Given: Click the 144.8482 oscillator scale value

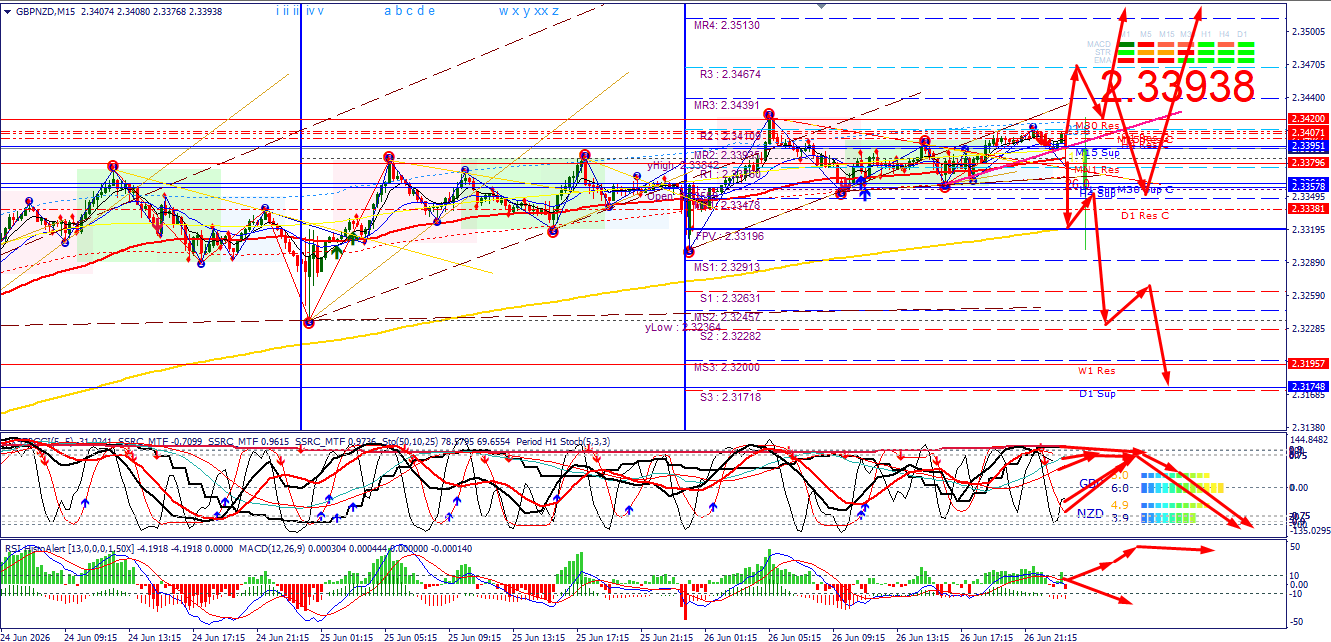Looking at the screenshot, I should pos(1308,440).
